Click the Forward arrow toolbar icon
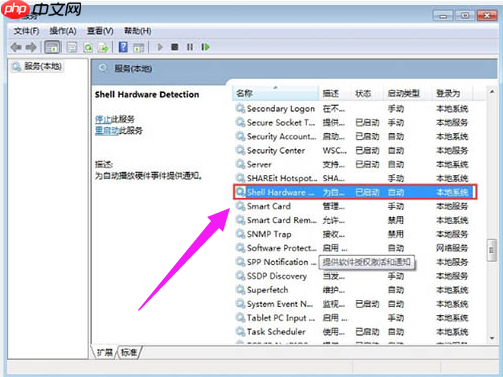This screenshot has width=503, height=377. 31,47
